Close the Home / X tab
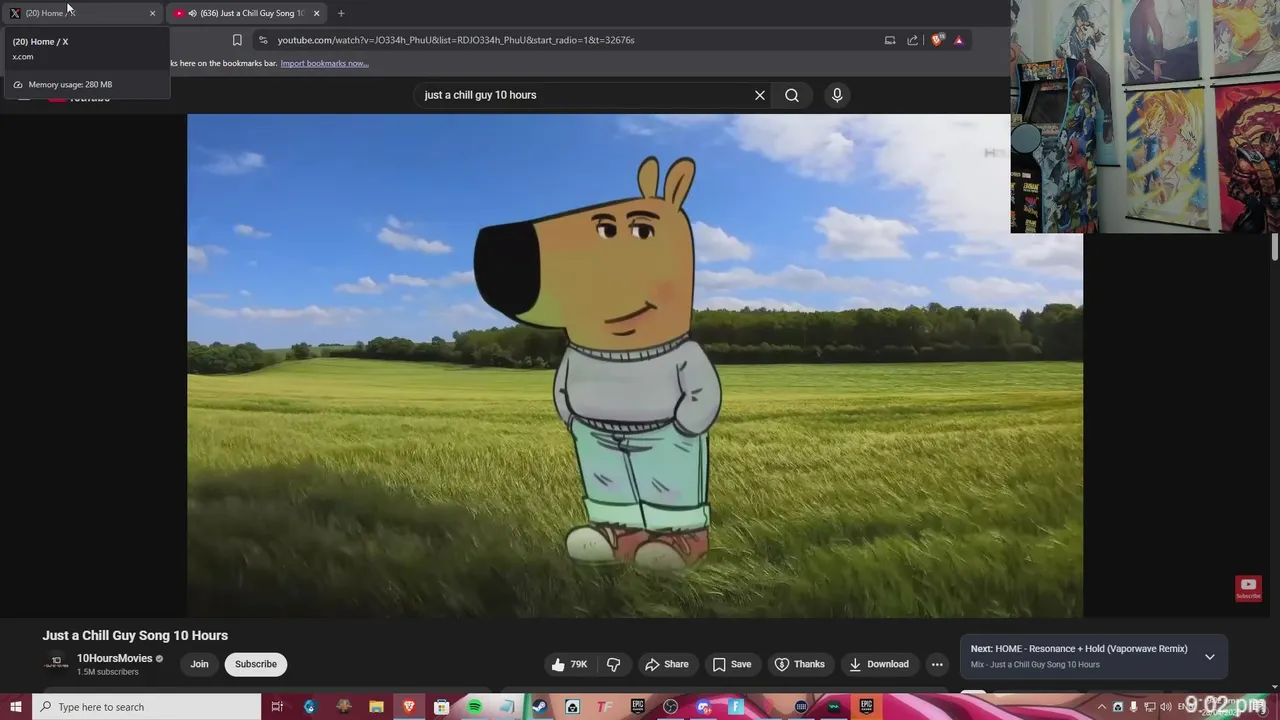The image size is (1280, 720). click(x=152, y=13)
